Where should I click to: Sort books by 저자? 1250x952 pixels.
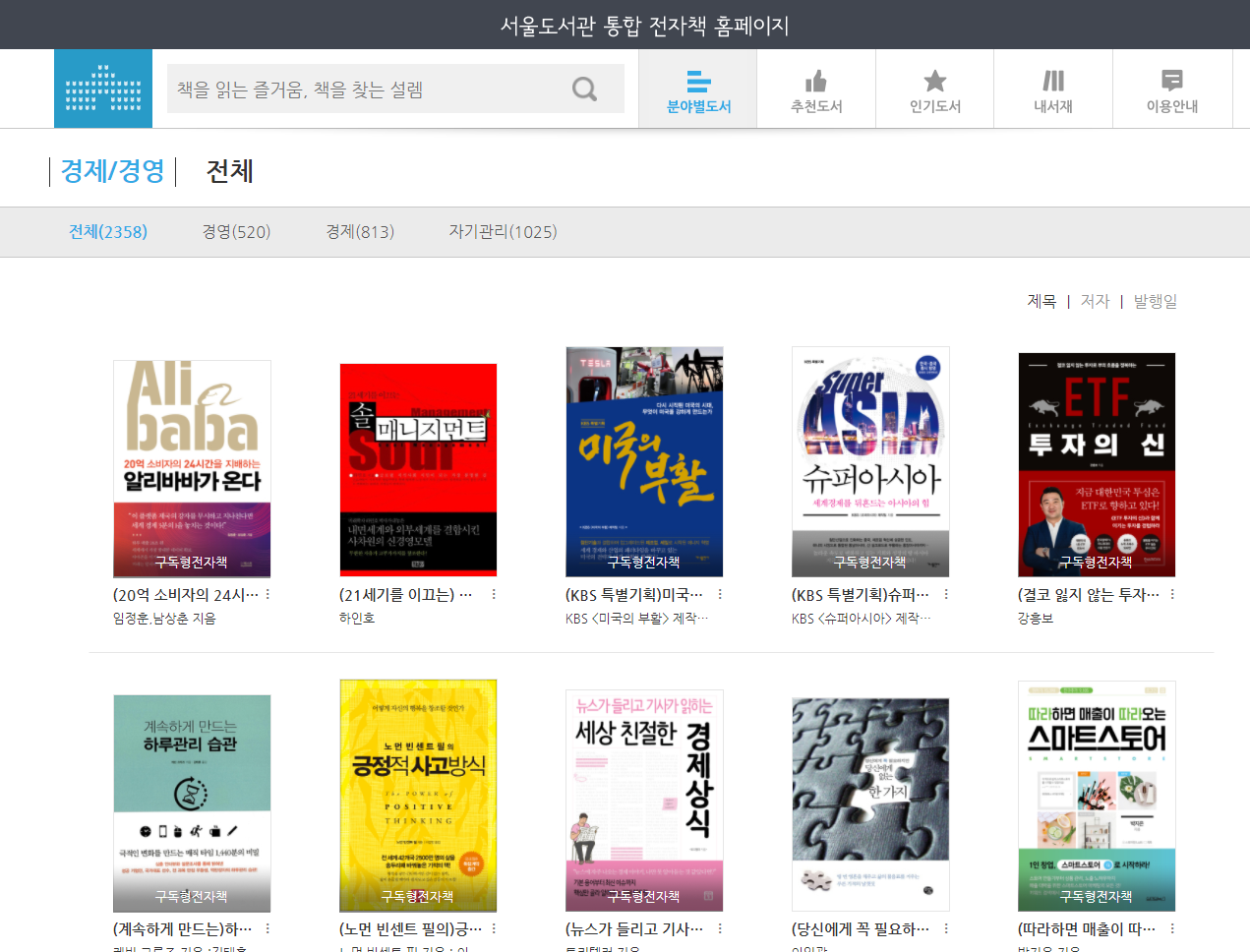[1095, 301]
